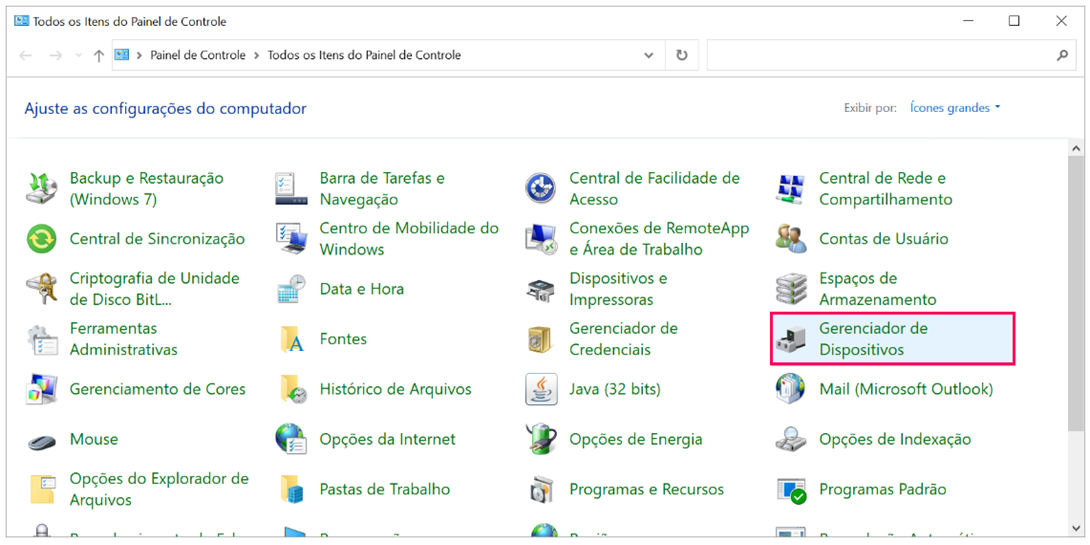Click Control Panel icon in address bar
This screenshot has height=545, width=1090.
click(x=122, y=56)
